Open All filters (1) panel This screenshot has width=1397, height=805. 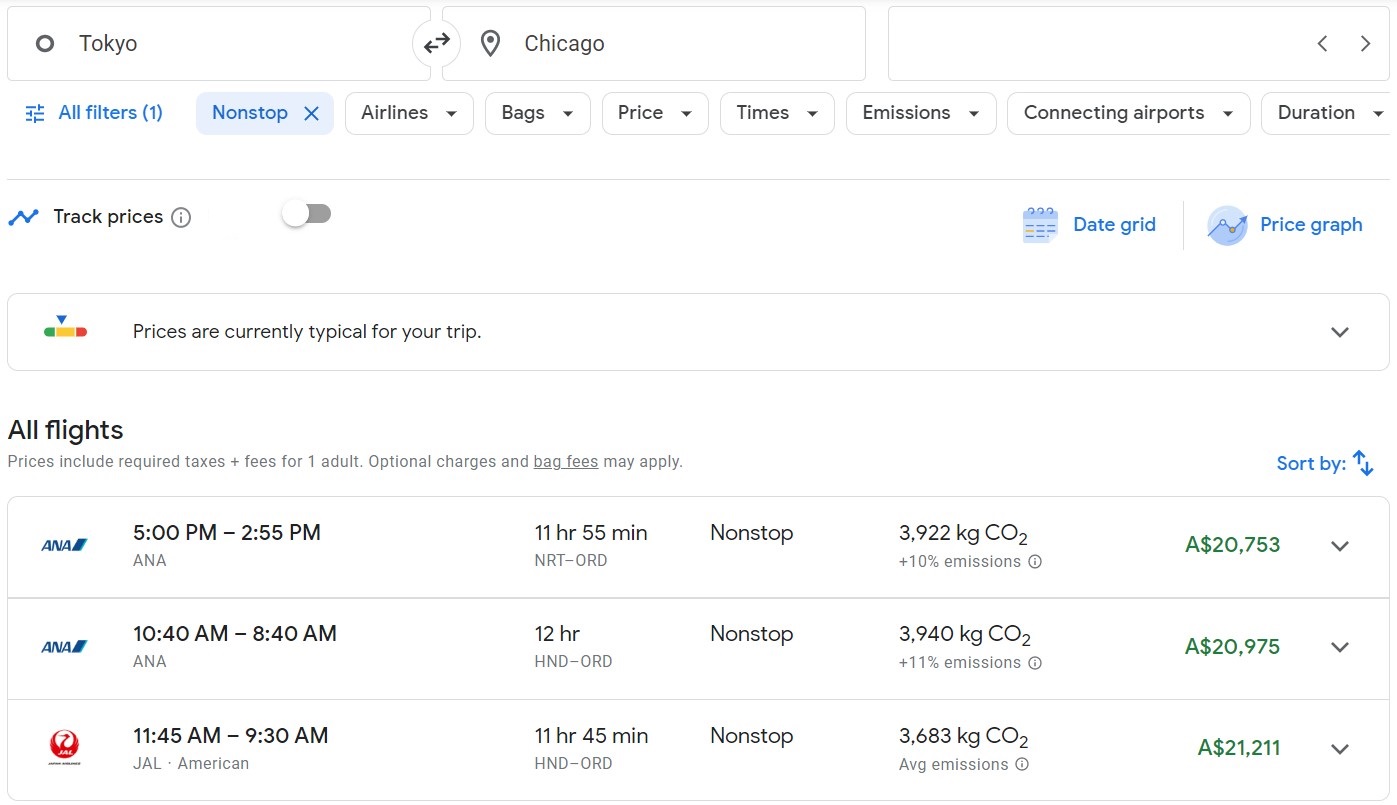pyautogui.click(x=93, y=113)
